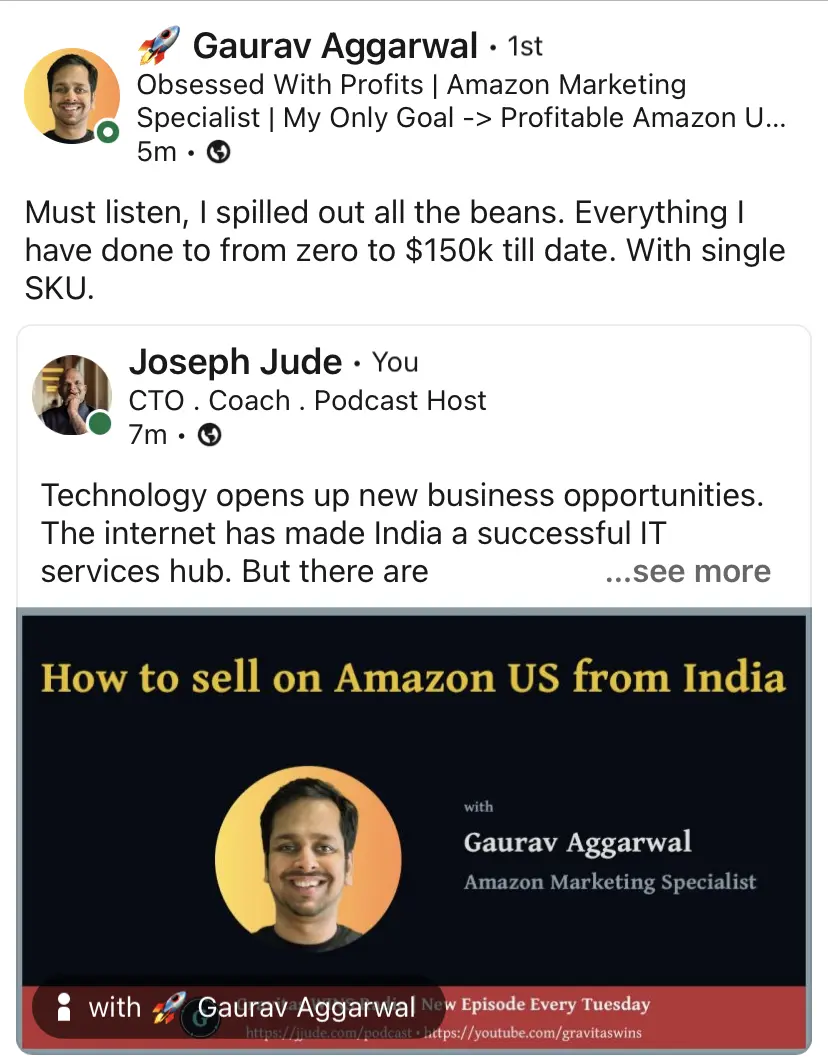The height and width of the screenshot is (1057, 828).
Task: Click the globe icon next to 7m
Action: 210,435
